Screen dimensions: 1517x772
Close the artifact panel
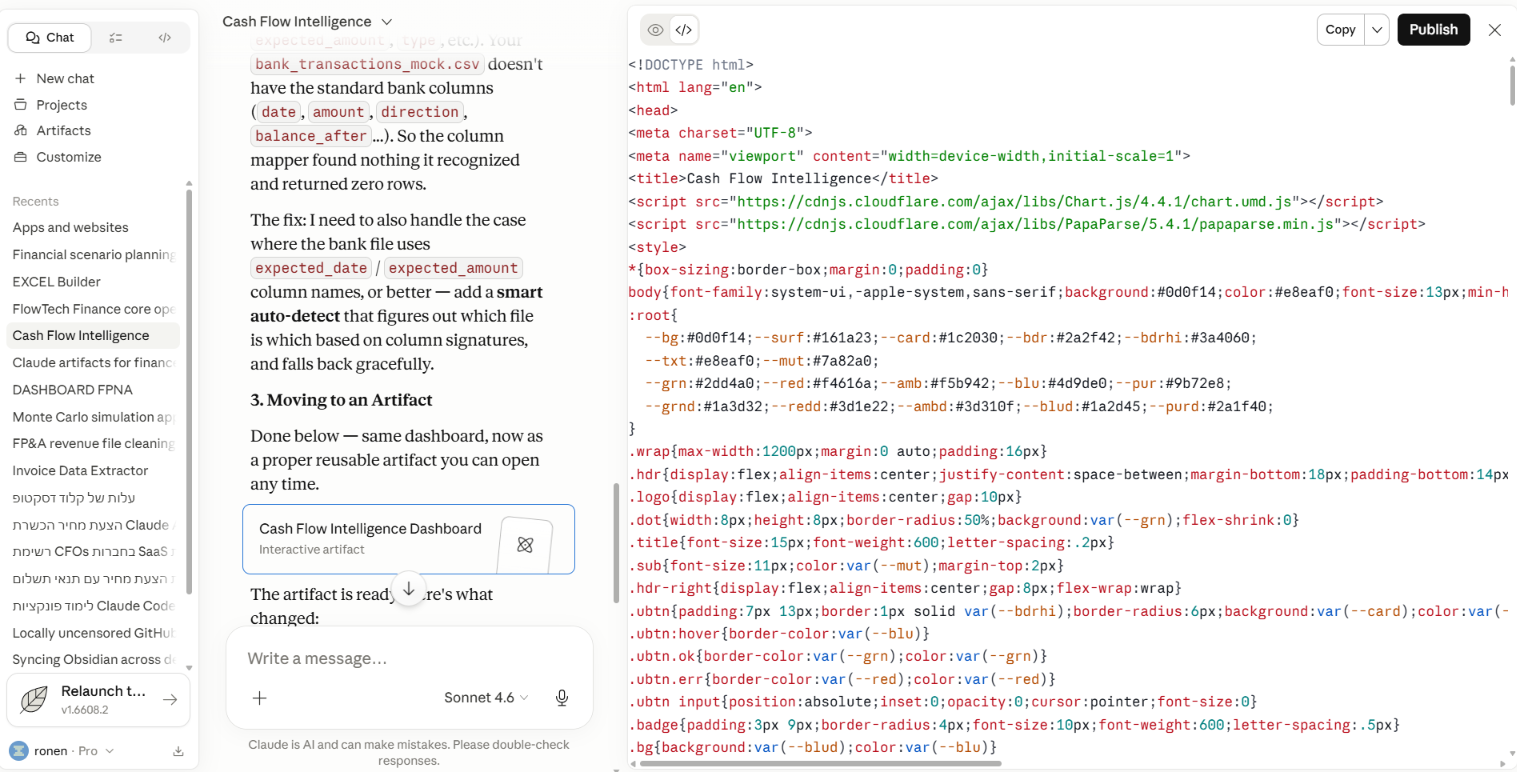(1495, 30)
